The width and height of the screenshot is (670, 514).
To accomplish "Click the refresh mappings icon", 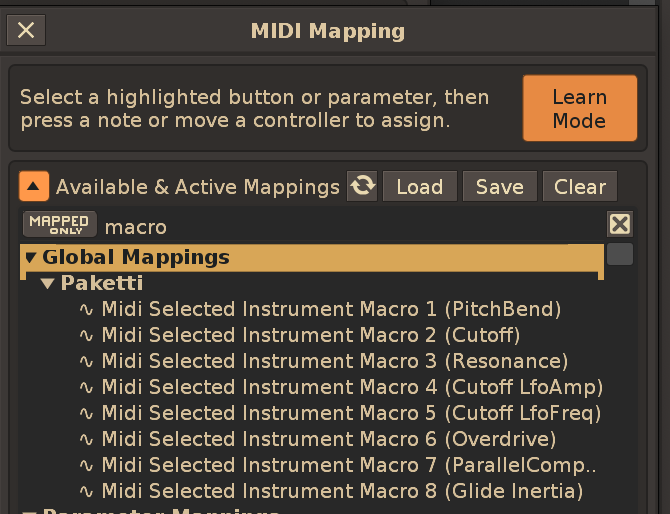I will click(x=362, y=186).
